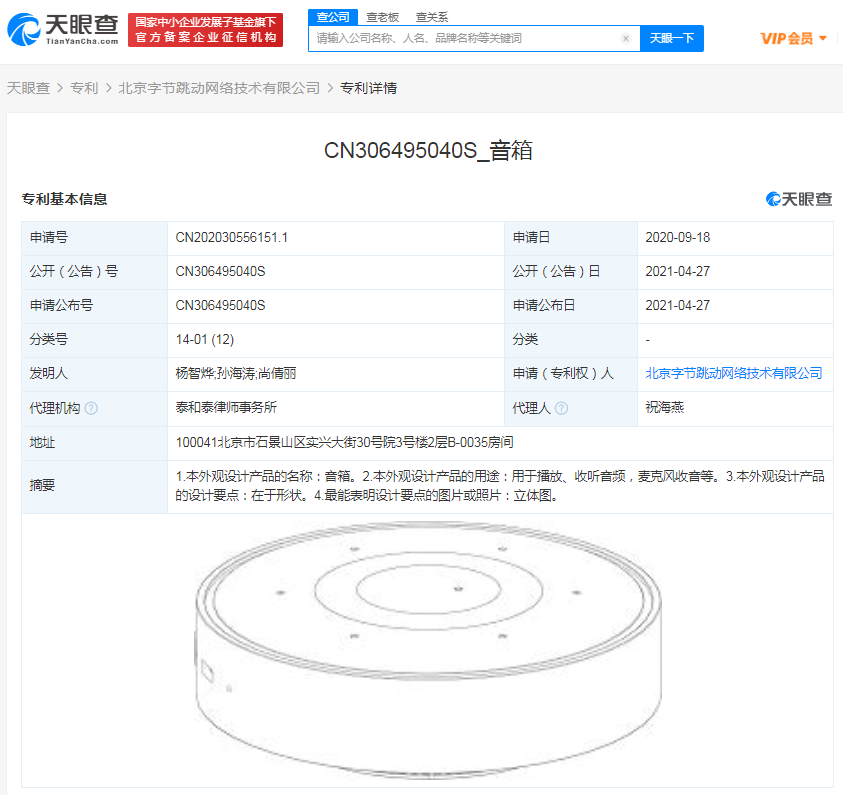Select abstract text 1.本外观设计产品的名称：音箱
843x795 pixels.
tap(263, 476)
